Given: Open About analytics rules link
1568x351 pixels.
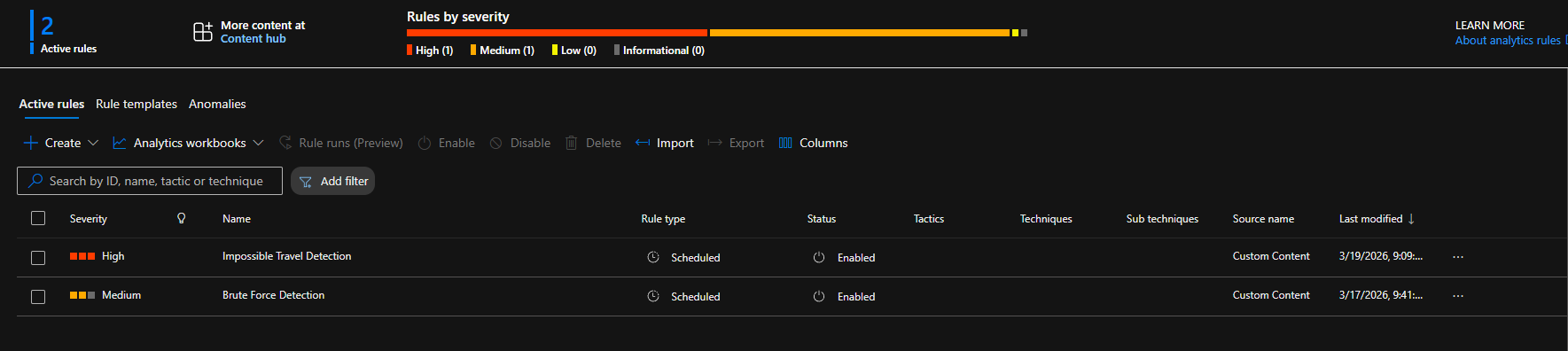Looking at the screenshot, I should click(1508, 40).
